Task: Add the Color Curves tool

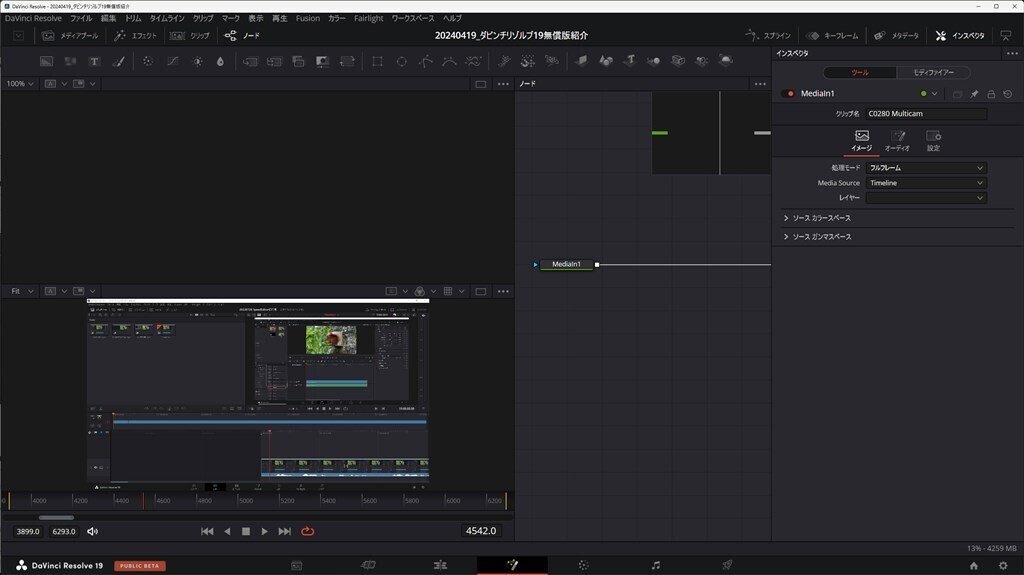Action: tap(172, 61)
